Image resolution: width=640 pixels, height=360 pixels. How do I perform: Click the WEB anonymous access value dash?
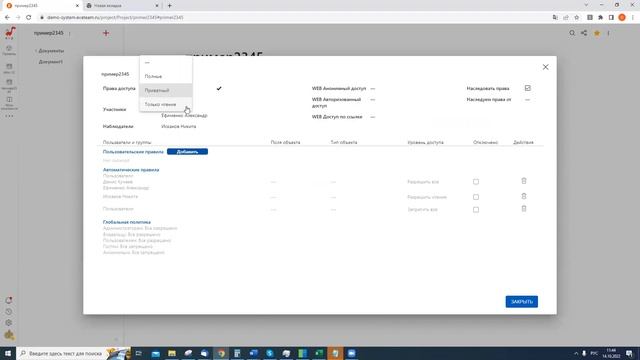(x=373, y=89)
